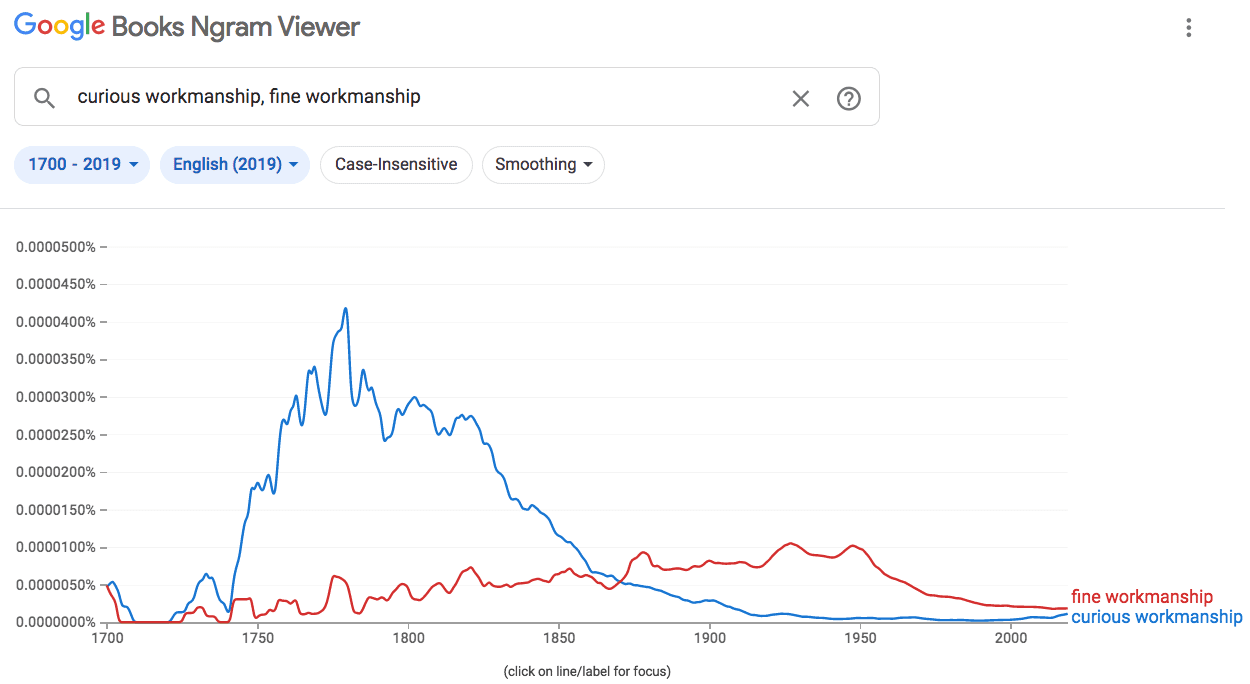Screen dimensions: 1250x684
Task: Clear the search query with X icon
Action: [801, 98]
